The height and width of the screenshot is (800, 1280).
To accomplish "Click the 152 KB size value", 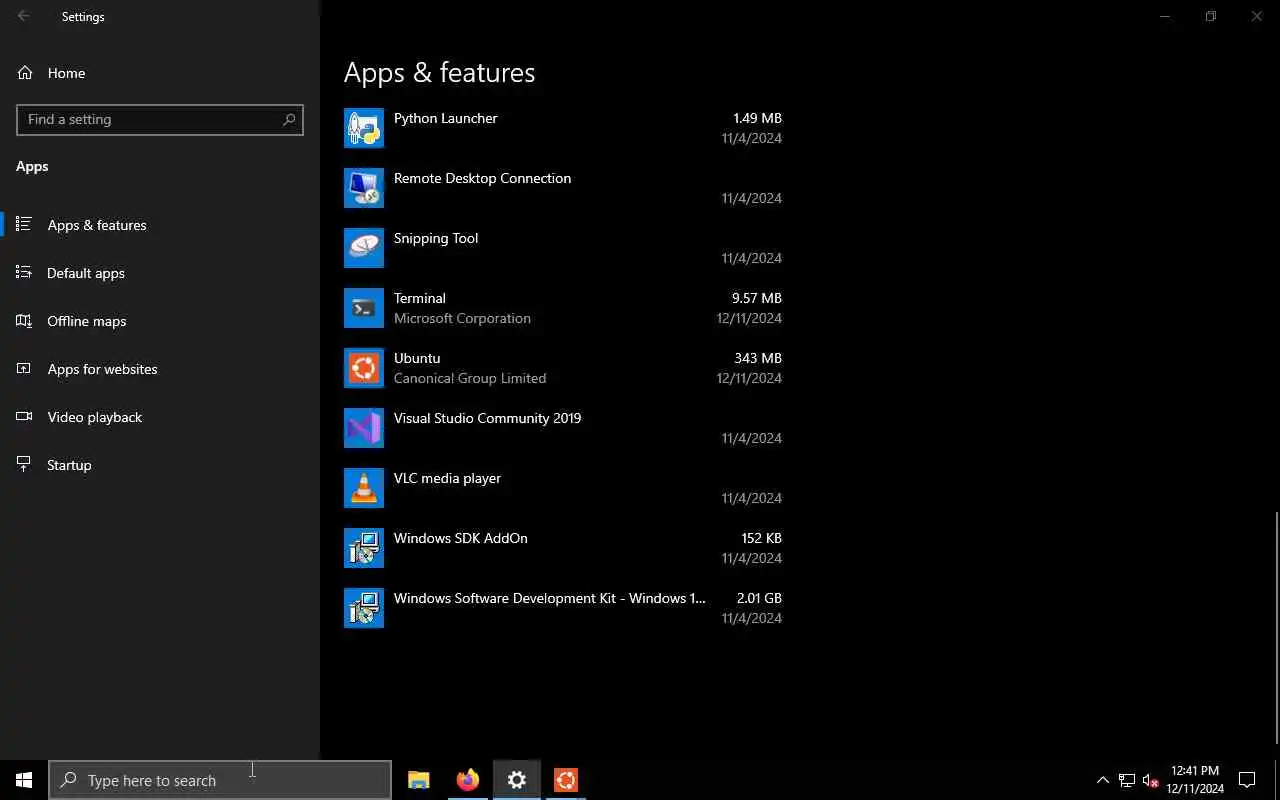I will (x=761, y=538).
